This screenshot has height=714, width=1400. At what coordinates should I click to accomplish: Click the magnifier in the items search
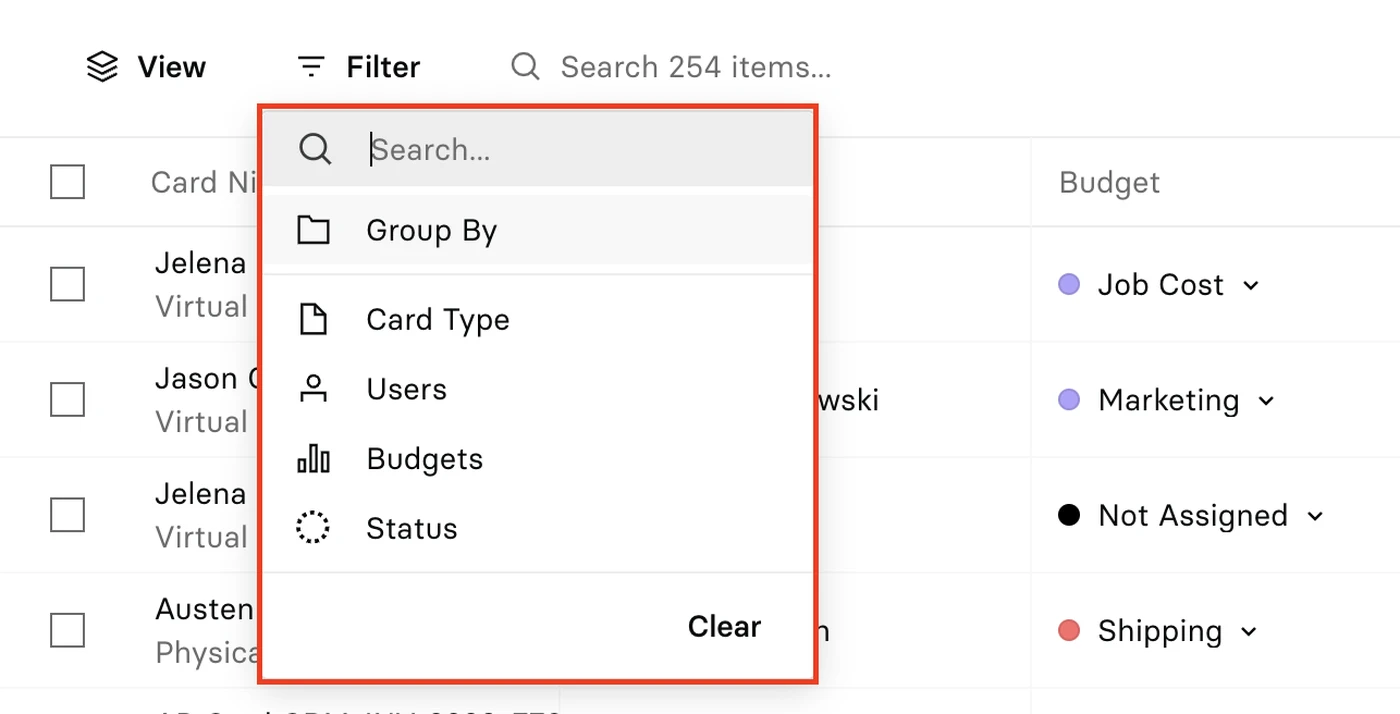[525, 67]
